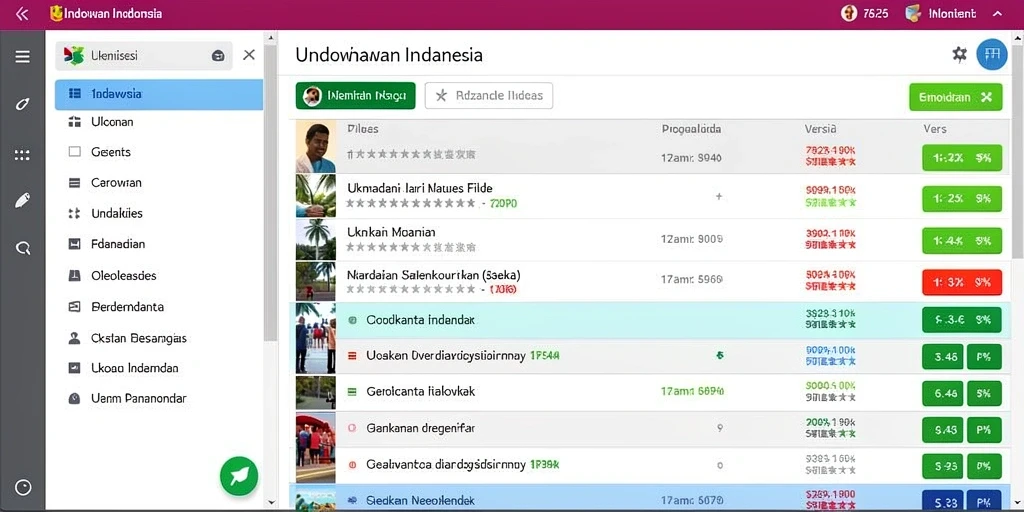Click the palm thumbnail beside Uknkan Moanian
Screen dimensions: 1024x512
point(315,239)
